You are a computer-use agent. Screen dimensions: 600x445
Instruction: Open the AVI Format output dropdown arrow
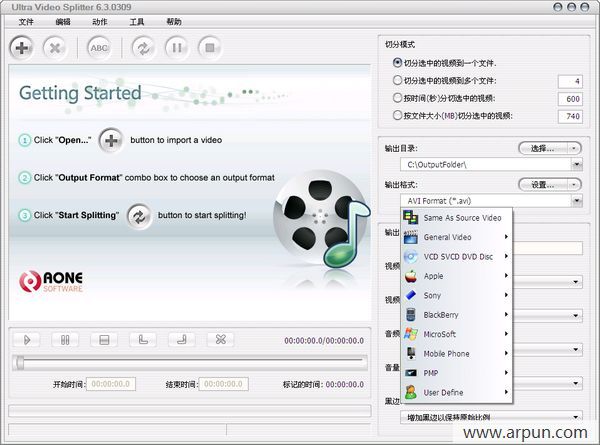[x=577, y=201]
